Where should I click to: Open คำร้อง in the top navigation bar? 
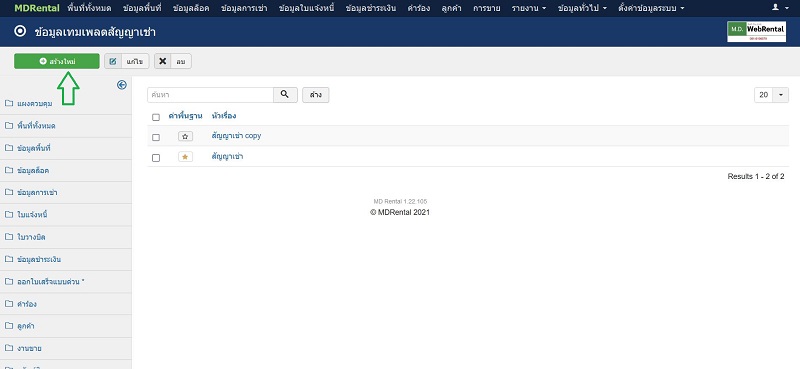point(418,8)
